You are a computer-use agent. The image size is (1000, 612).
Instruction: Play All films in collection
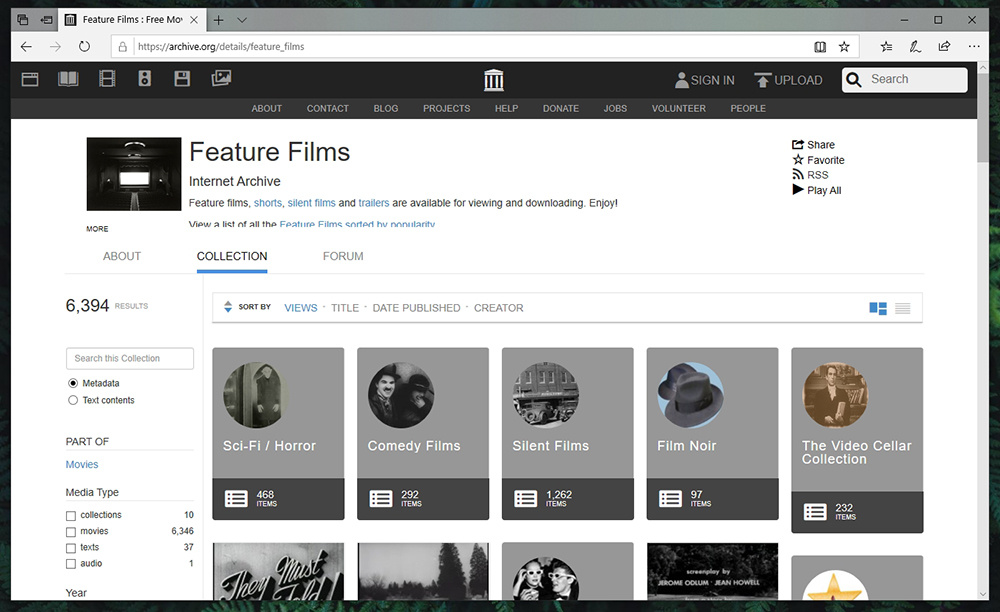pyautogui.click(x=816, y=190)
